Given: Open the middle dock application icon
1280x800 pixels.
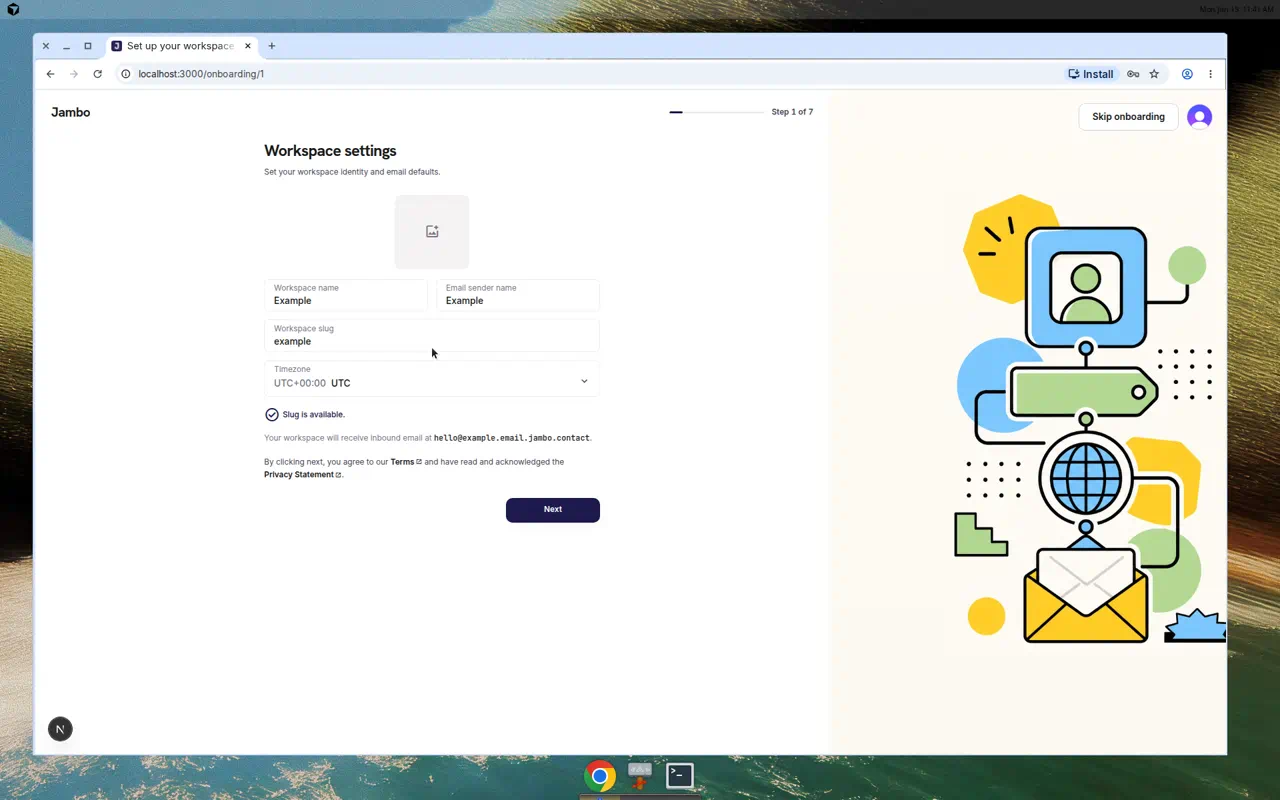Looking at the screenshot, I should coord(640,775).
